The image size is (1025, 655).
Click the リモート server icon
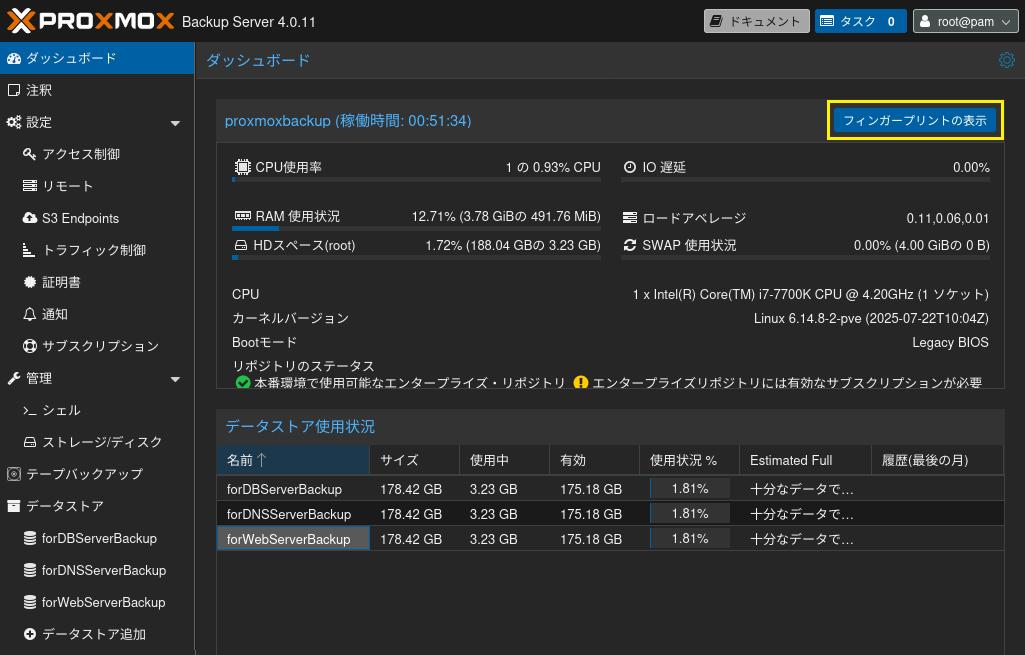tap(29, 186)
